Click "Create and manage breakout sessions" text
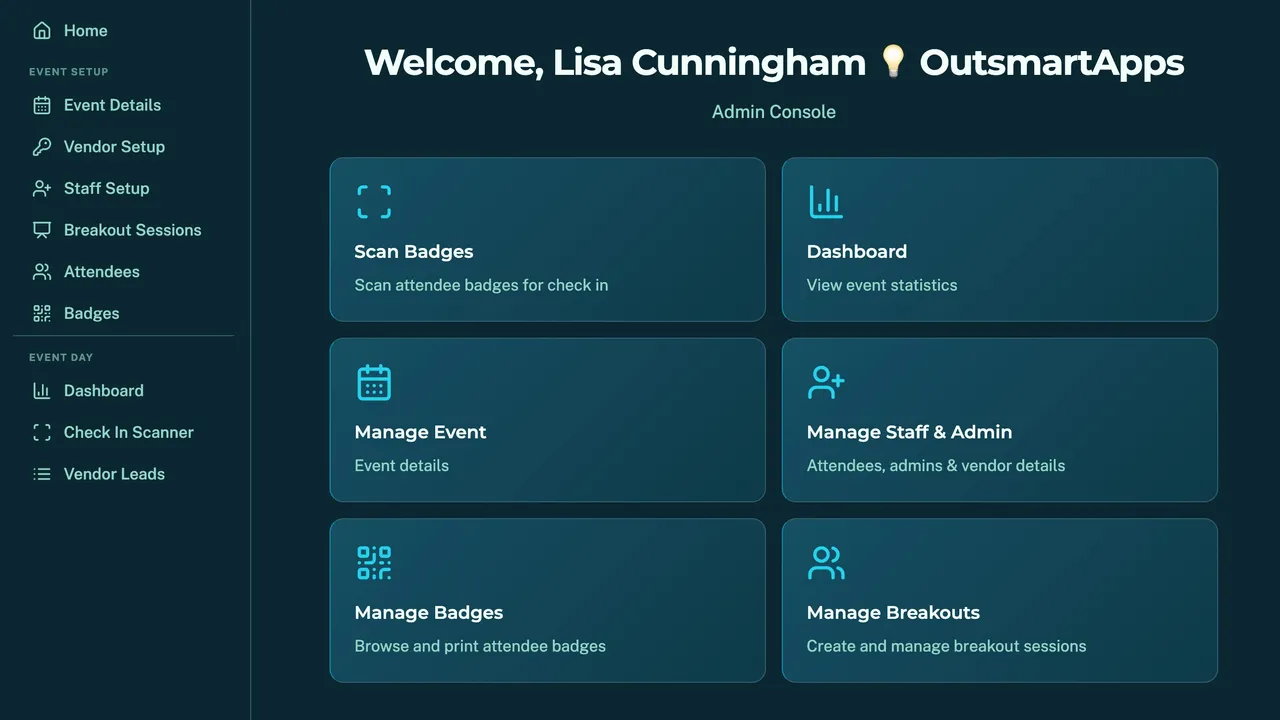 coord(947,646)
